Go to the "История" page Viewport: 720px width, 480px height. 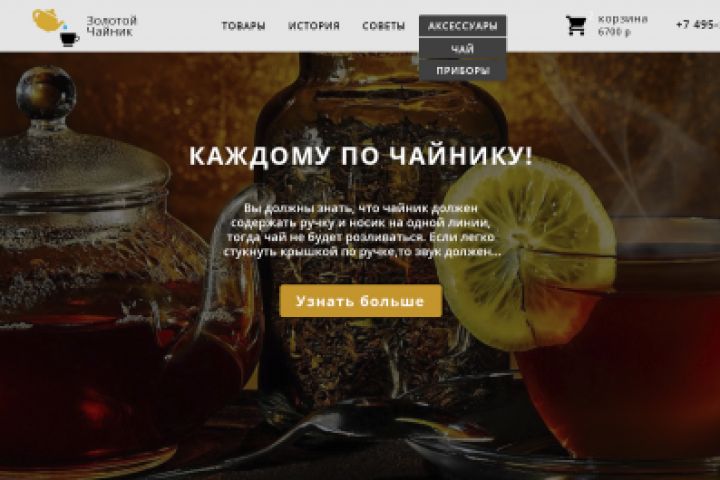(x=314, y=26)
